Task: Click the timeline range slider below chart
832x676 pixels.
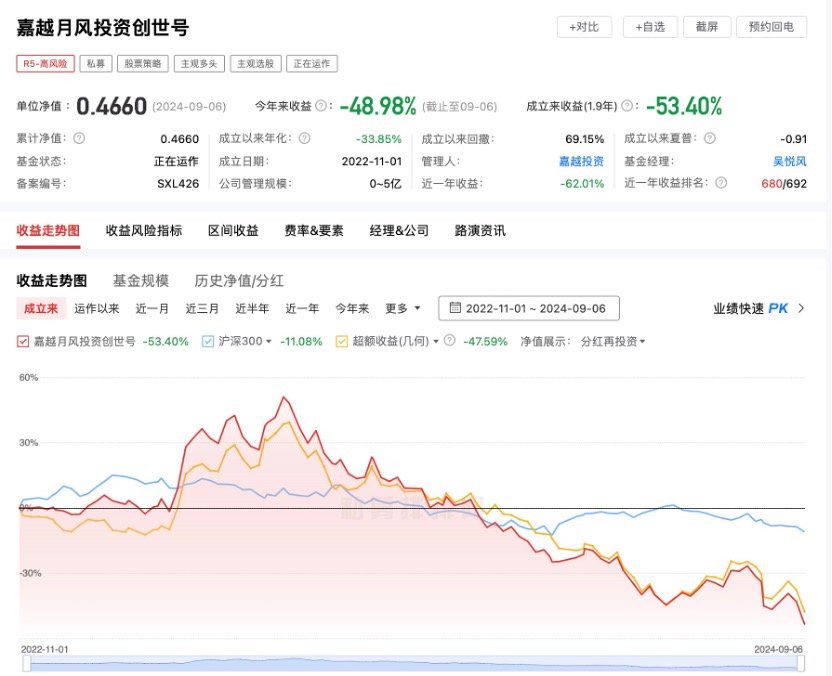Action: [x=413, y=664]
